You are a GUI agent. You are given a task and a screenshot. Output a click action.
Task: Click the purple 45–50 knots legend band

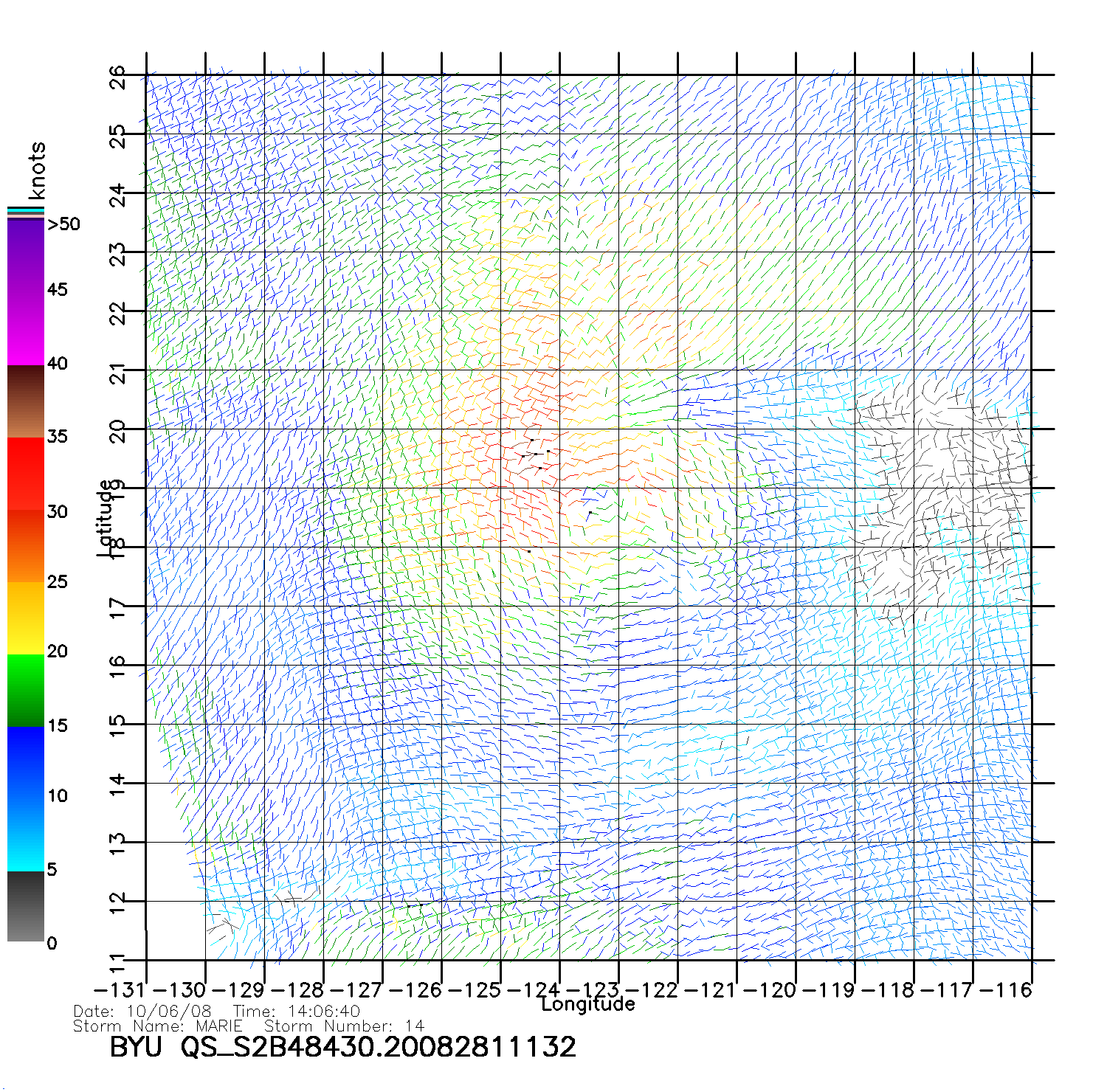[x=25, y=255]
